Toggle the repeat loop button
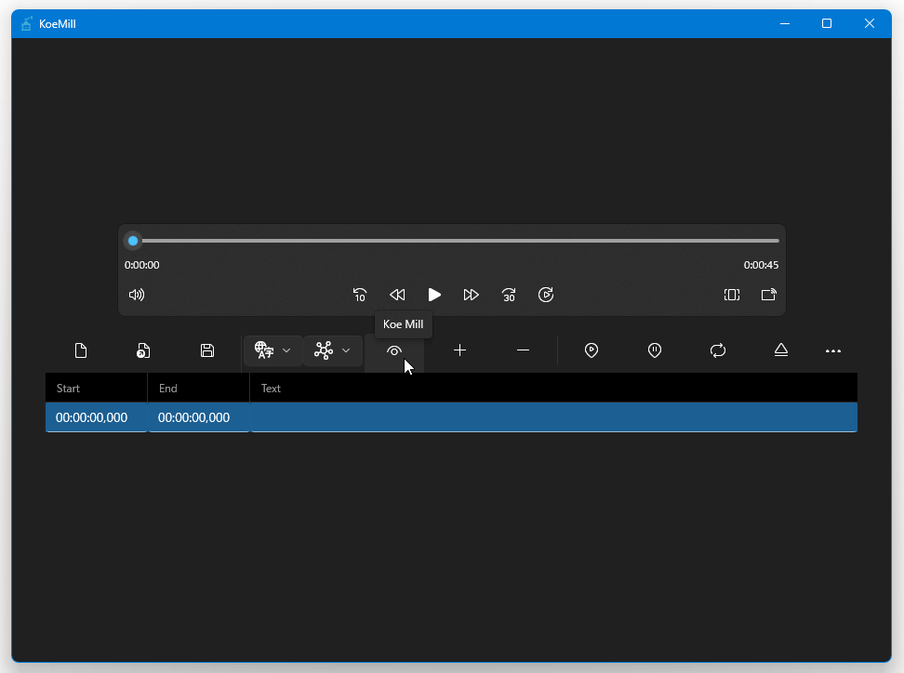The width and height of the screenshot is (904, 673). 718,351
